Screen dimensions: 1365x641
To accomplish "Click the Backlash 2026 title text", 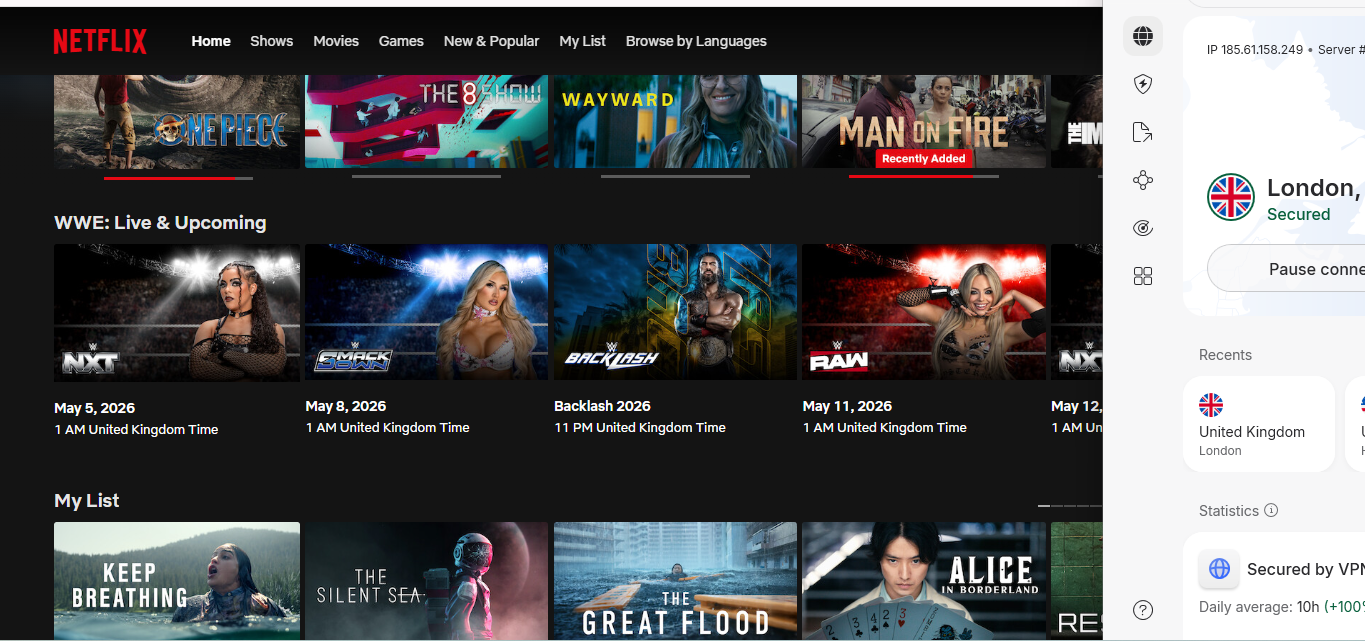I will pyautogui.click(x=603, y=406).
